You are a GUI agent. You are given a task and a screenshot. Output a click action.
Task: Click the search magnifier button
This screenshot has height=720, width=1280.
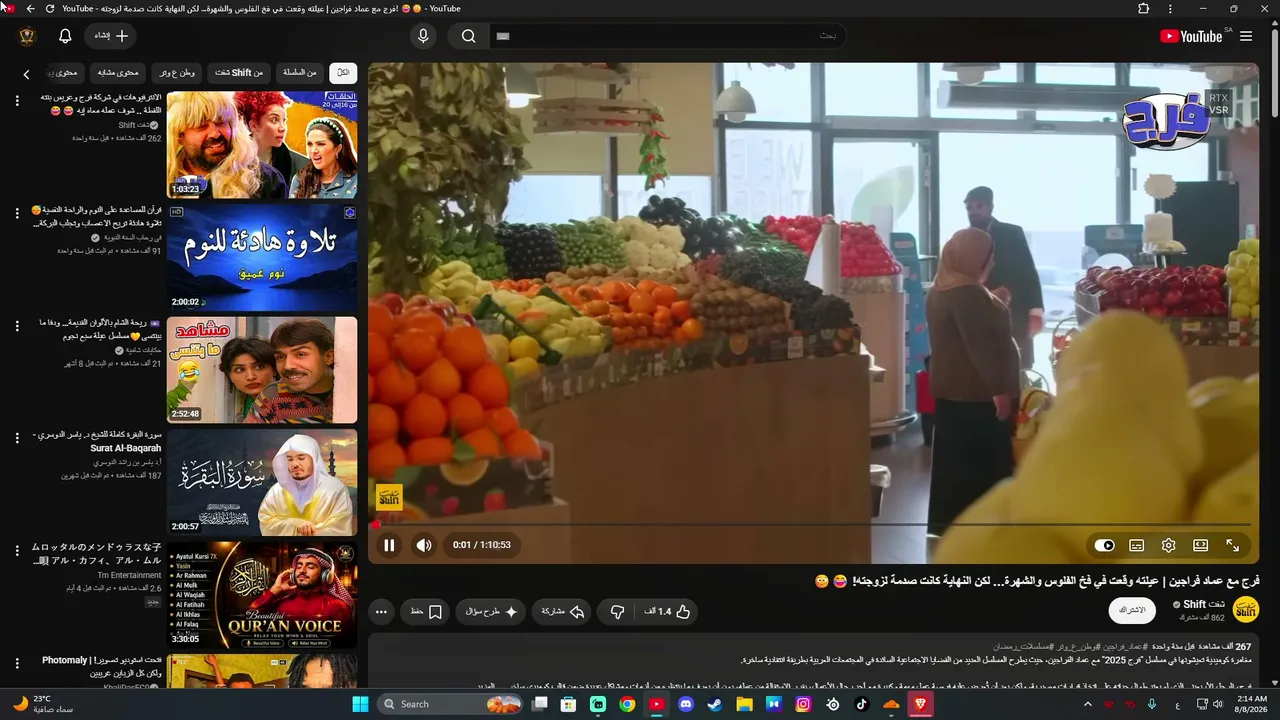(468, 36)
